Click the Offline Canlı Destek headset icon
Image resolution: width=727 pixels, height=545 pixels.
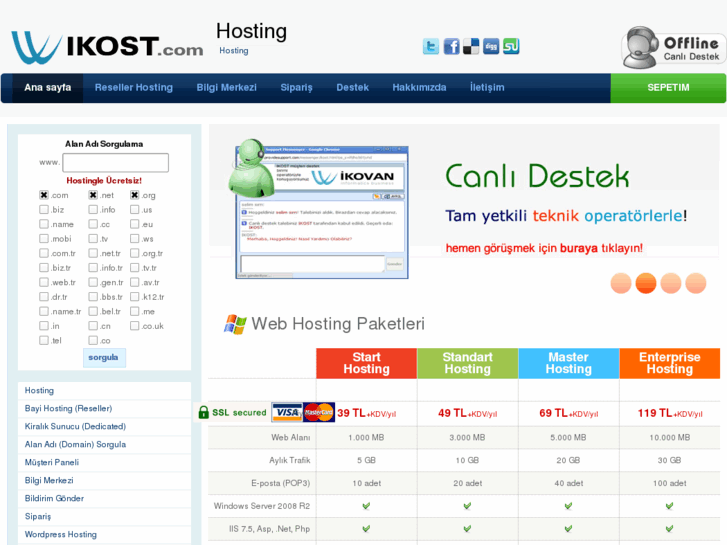(640, 47)
